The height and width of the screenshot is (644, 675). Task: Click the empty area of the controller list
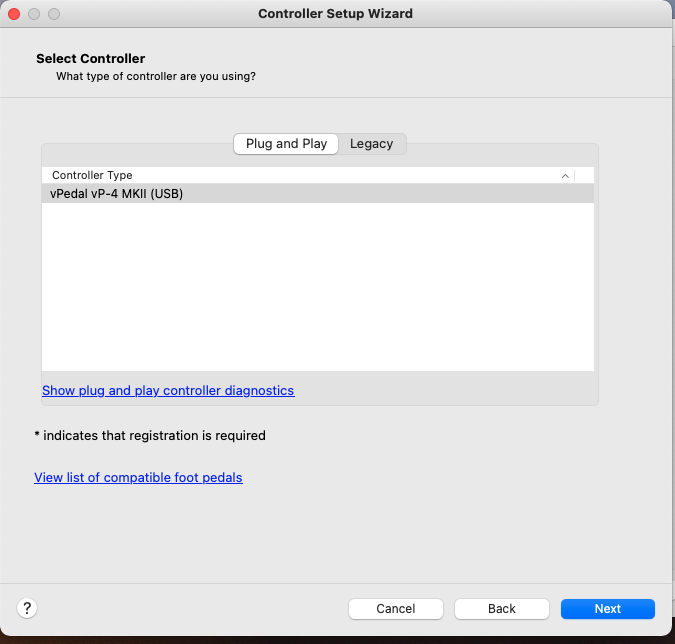tap(317, 290)
